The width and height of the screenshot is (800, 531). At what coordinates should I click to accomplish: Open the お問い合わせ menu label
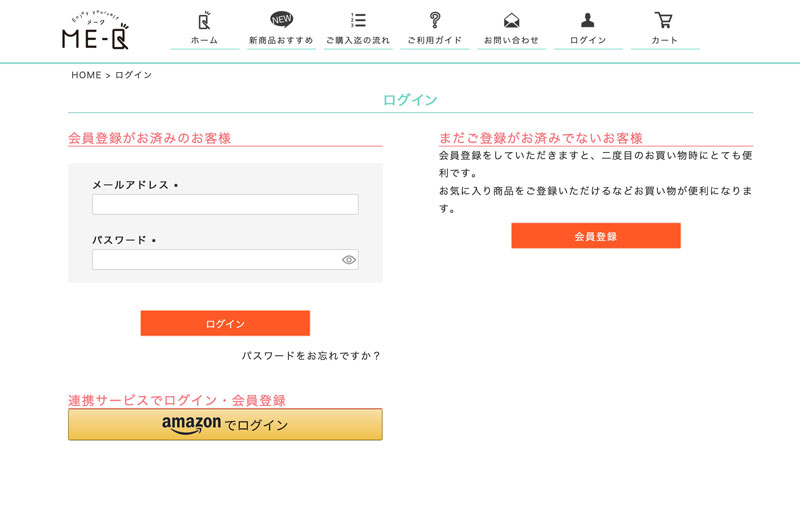511,40
